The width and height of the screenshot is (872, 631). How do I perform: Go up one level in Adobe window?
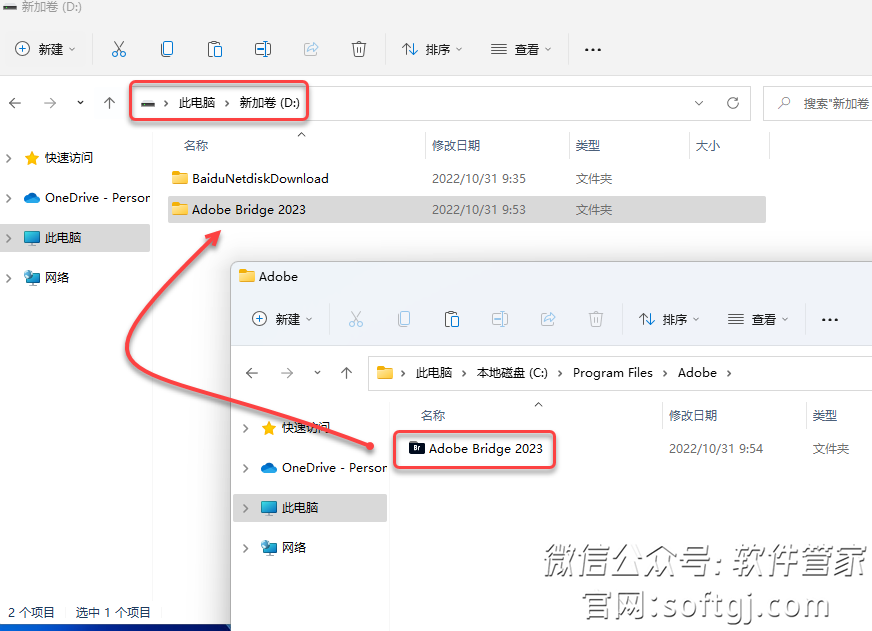pyautogui.click(x=346, y=373)
